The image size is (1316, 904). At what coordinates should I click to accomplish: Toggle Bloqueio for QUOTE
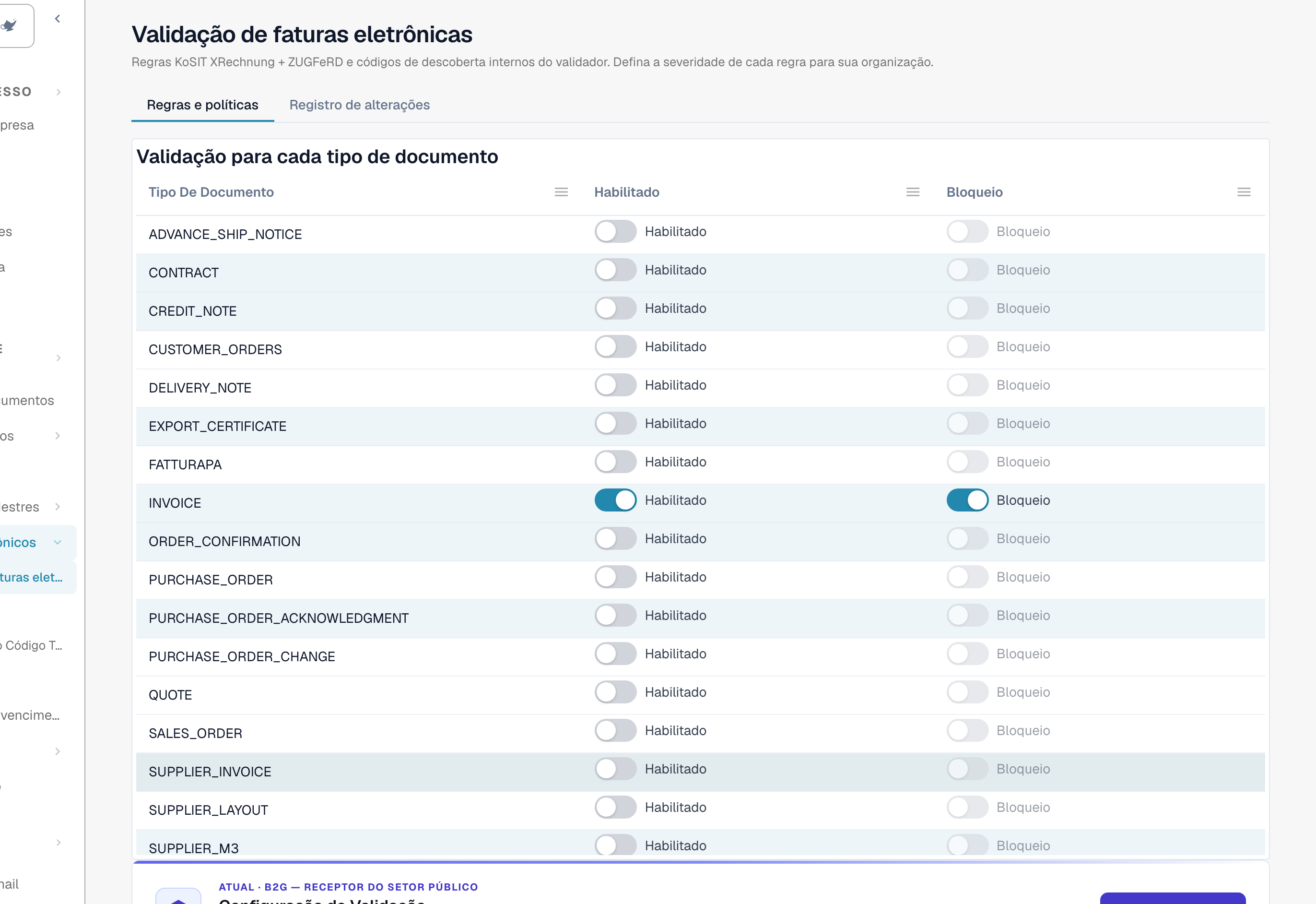[967, 692]
